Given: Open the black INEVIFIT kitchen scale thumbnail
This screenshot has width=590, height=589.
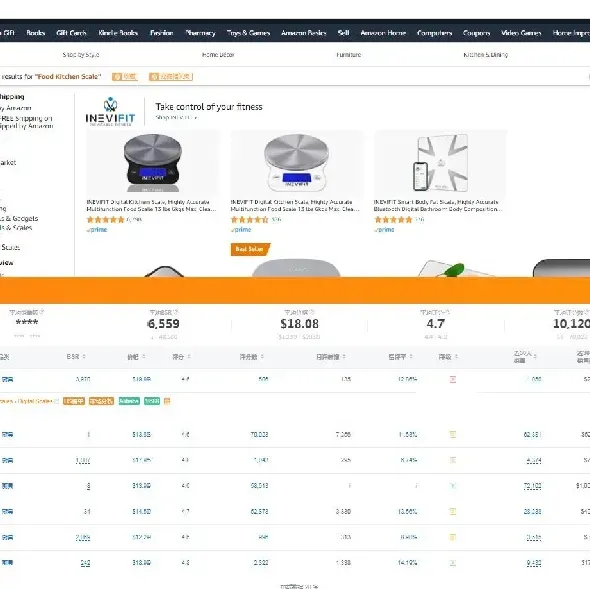Looking at the screenshot, I should tap(153, 163).
